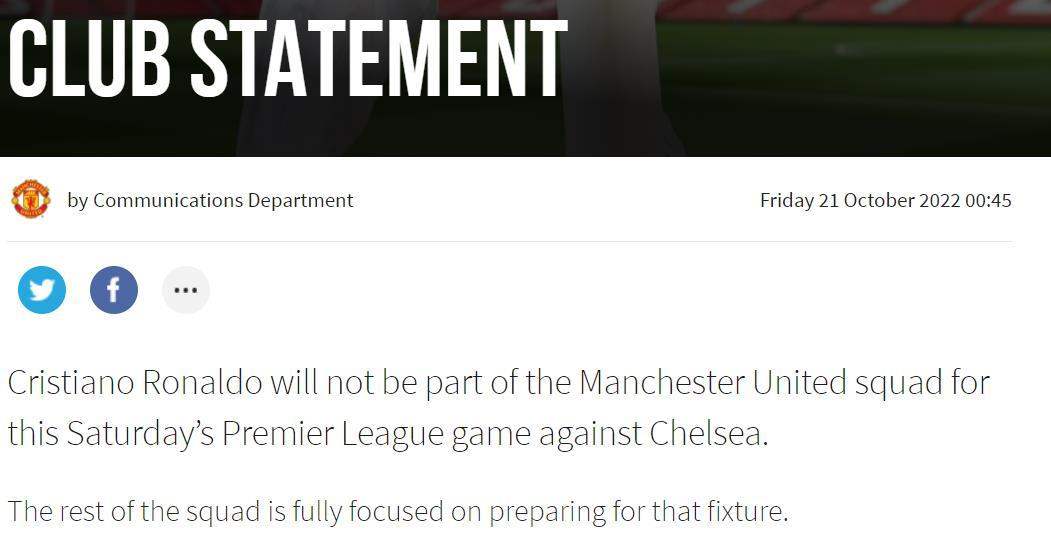
Task: Click the red stadium seats in the banner
Action: 871,11
